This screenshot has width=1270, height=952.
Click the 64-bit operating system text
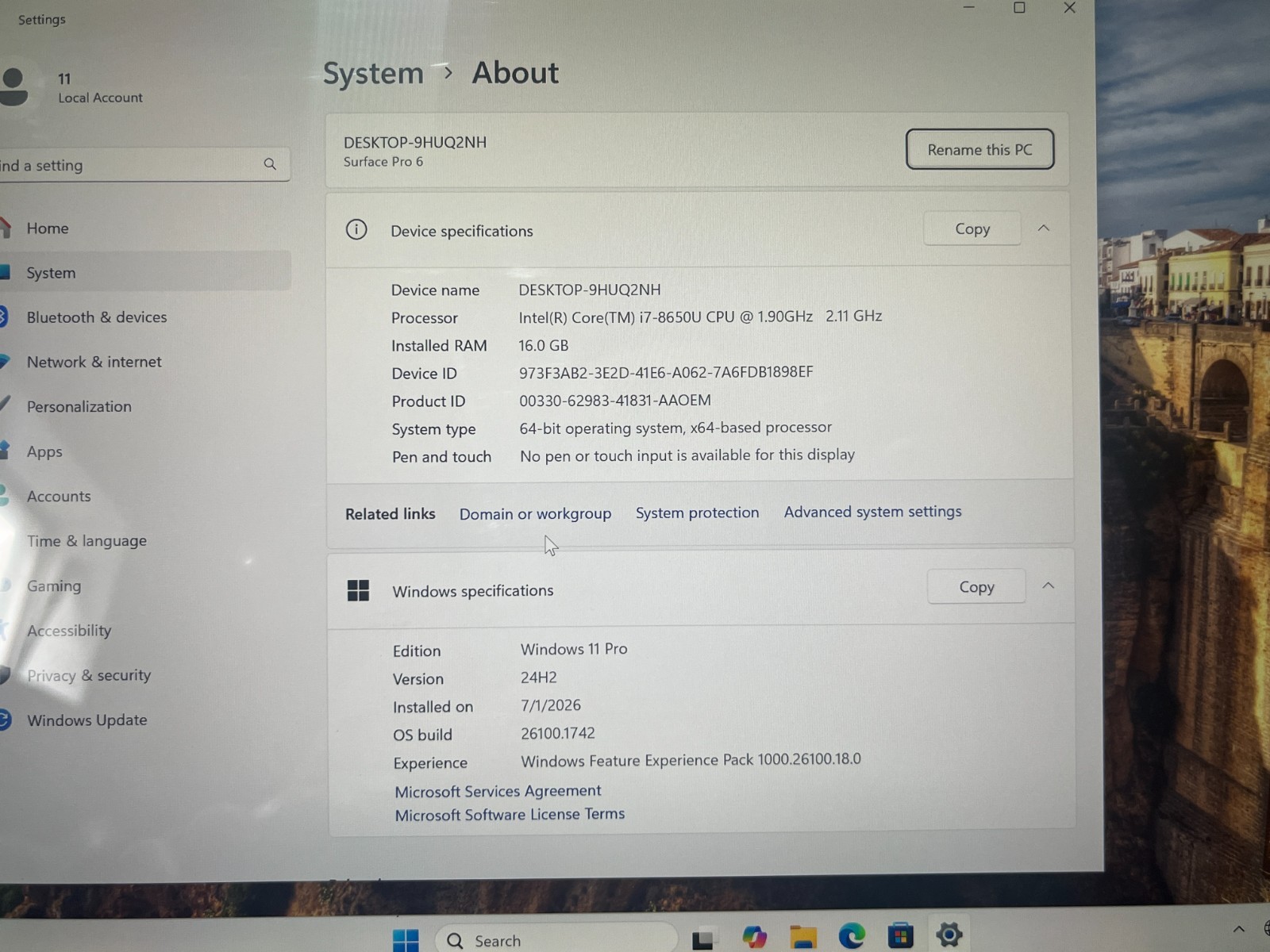[x=675, y=428]
